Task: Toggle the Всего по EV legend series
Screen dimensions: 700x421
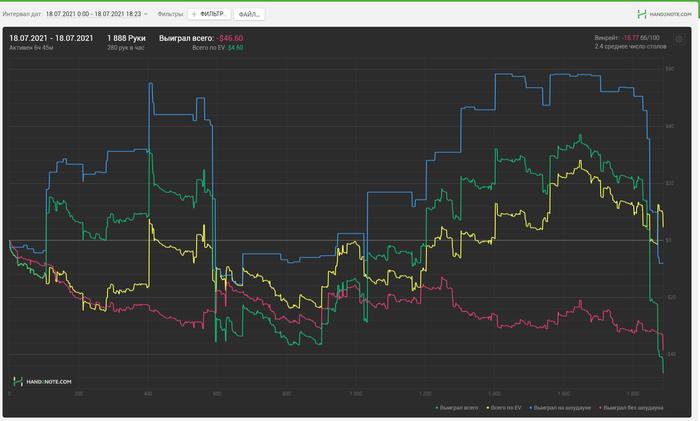Action: tap(504, 408)
